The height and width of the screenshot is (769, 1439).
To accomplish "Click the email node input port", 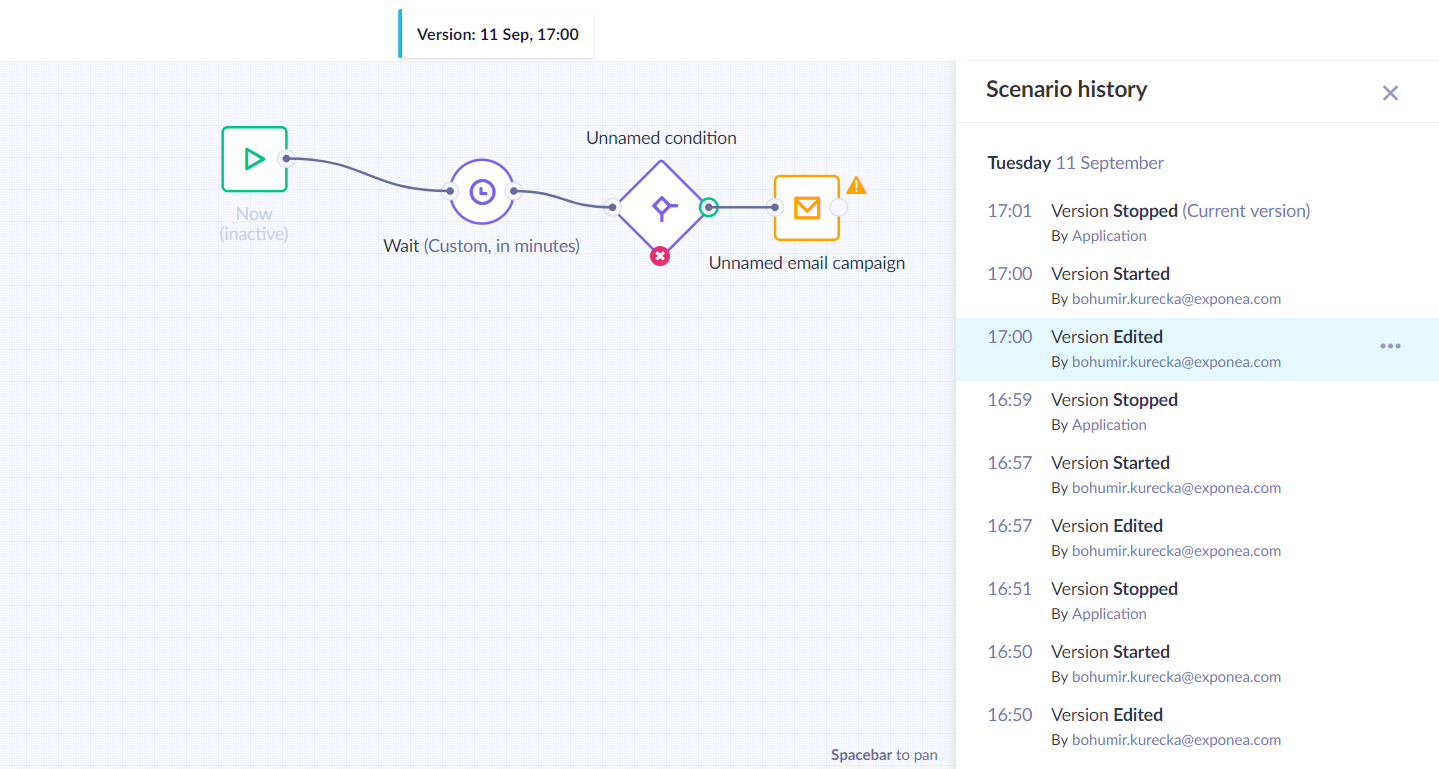I will (774, 207).
